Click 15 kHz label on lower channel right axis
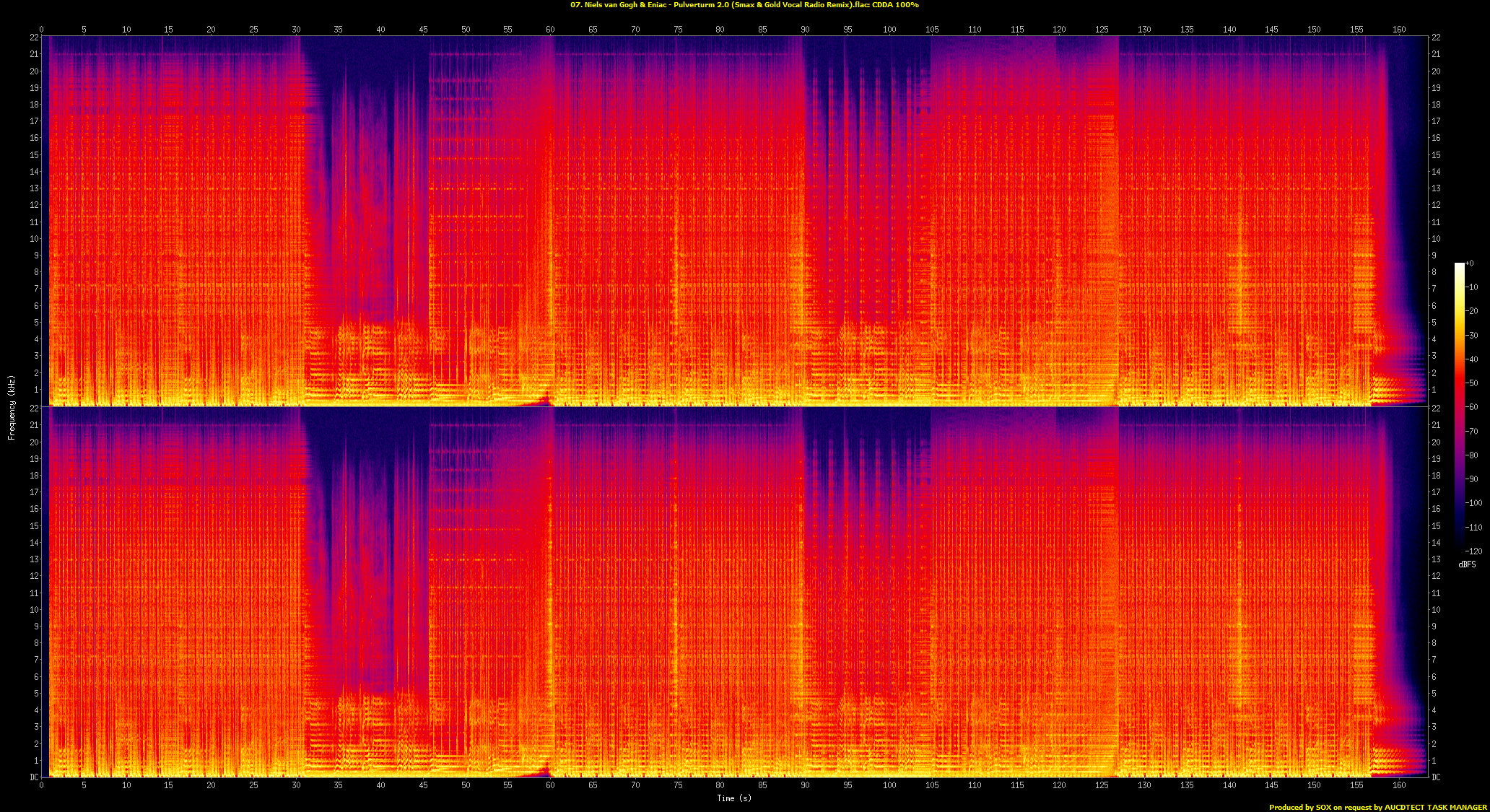This screenshot has height=812, width=1490. coord(1436,525)
